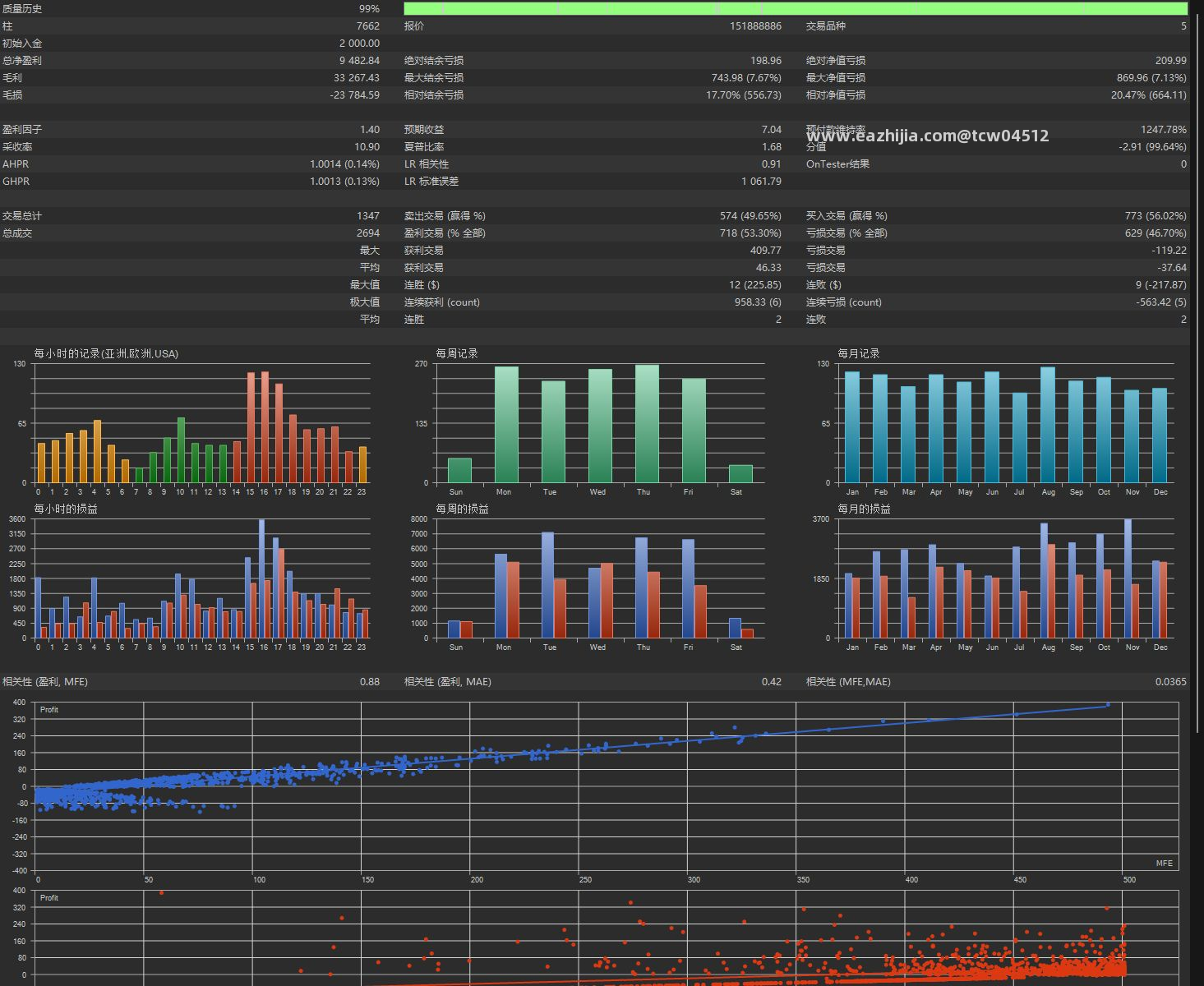Click the Sharpe ratio value 1.68
This screenshot has height=986, width=1204.
[x=772, y=147]
